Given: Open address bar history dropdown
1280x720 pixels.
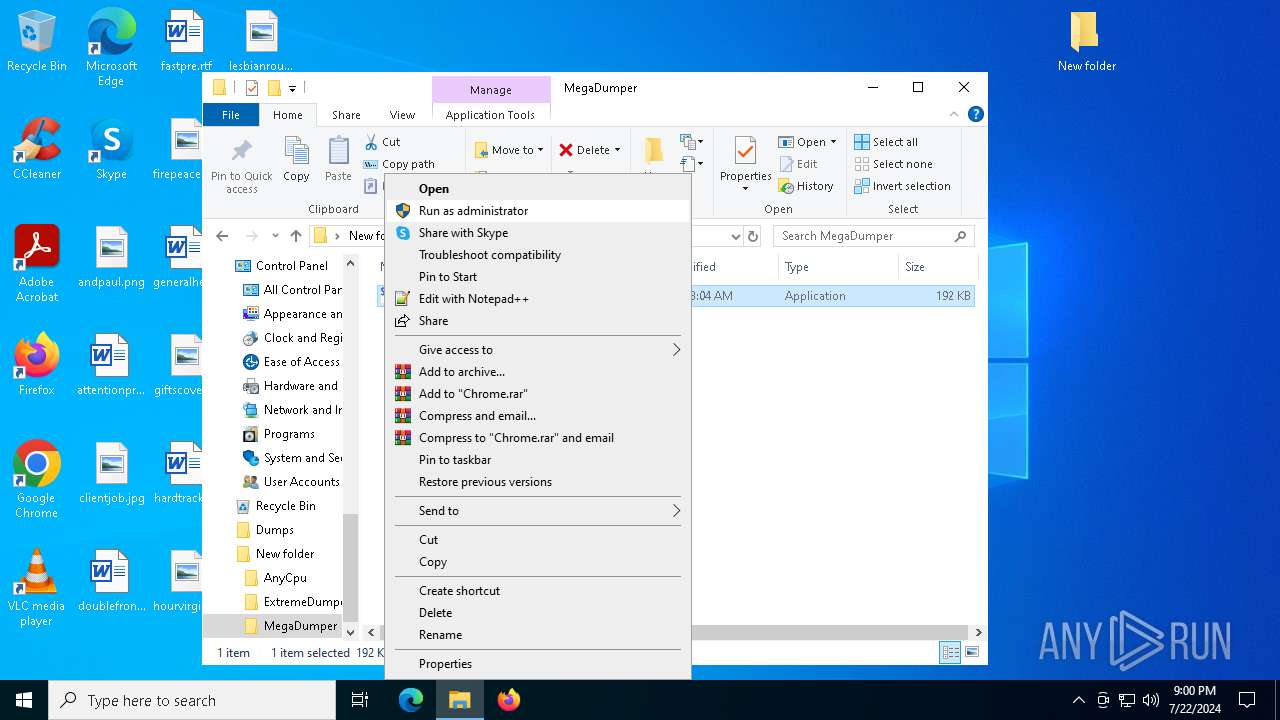Looking at the screenshot, I should pyautogui.click(x=736, y=236).
